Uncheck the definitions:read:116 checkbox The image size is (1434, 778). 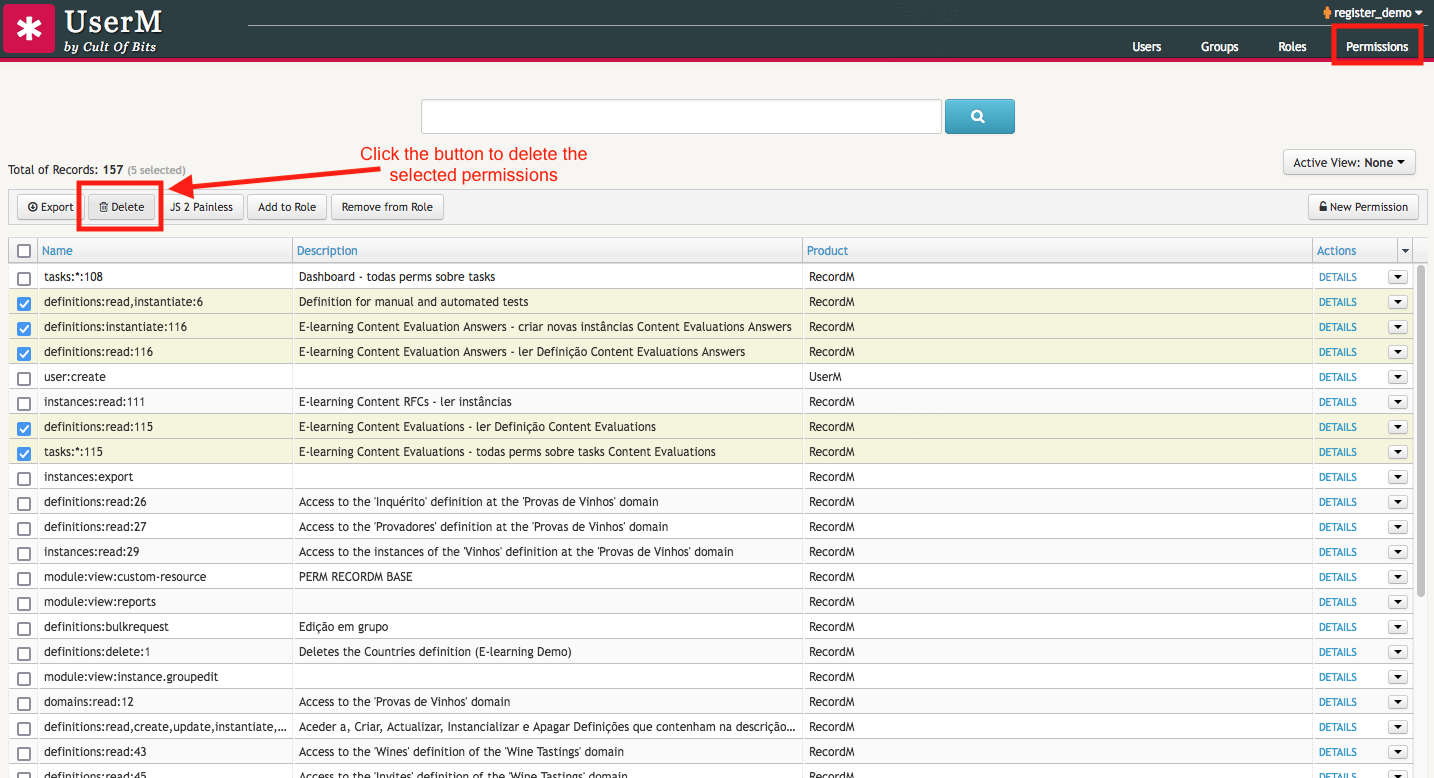click(x=24, y=353)
